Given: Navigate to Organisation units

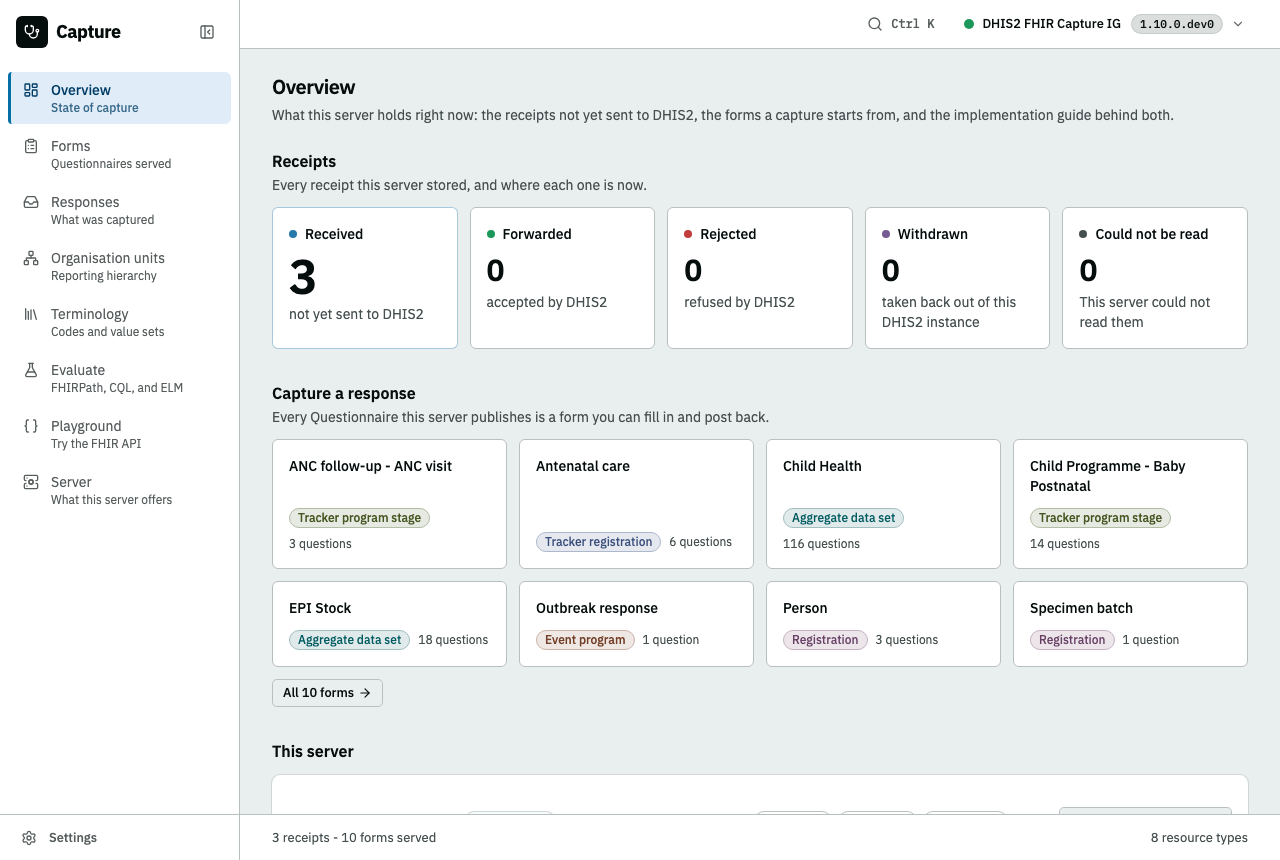Looking at the screenshot, I should tap(119, 266).
